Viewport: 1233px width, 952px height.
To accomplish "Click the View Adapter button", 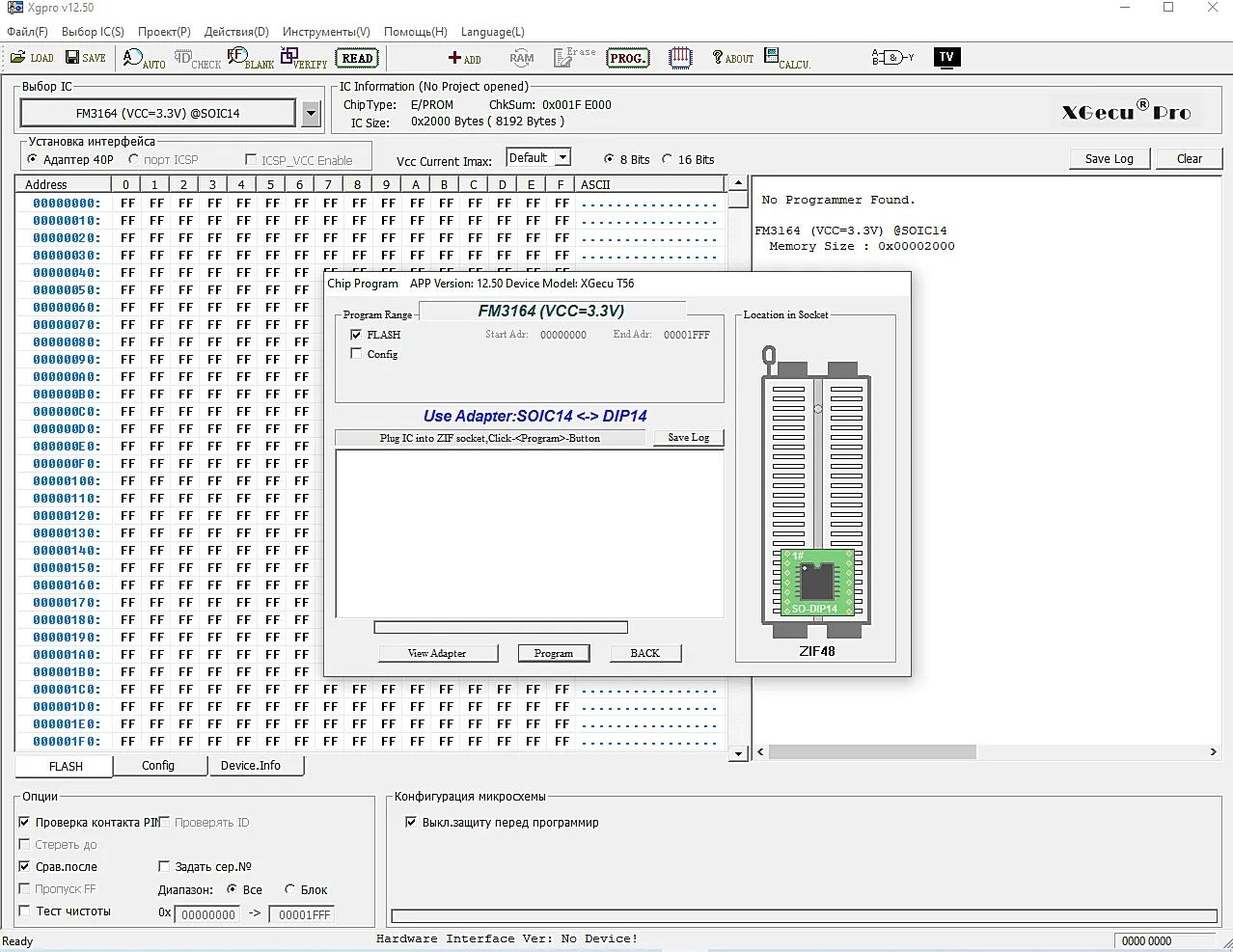I will click(x=437, y=653).
